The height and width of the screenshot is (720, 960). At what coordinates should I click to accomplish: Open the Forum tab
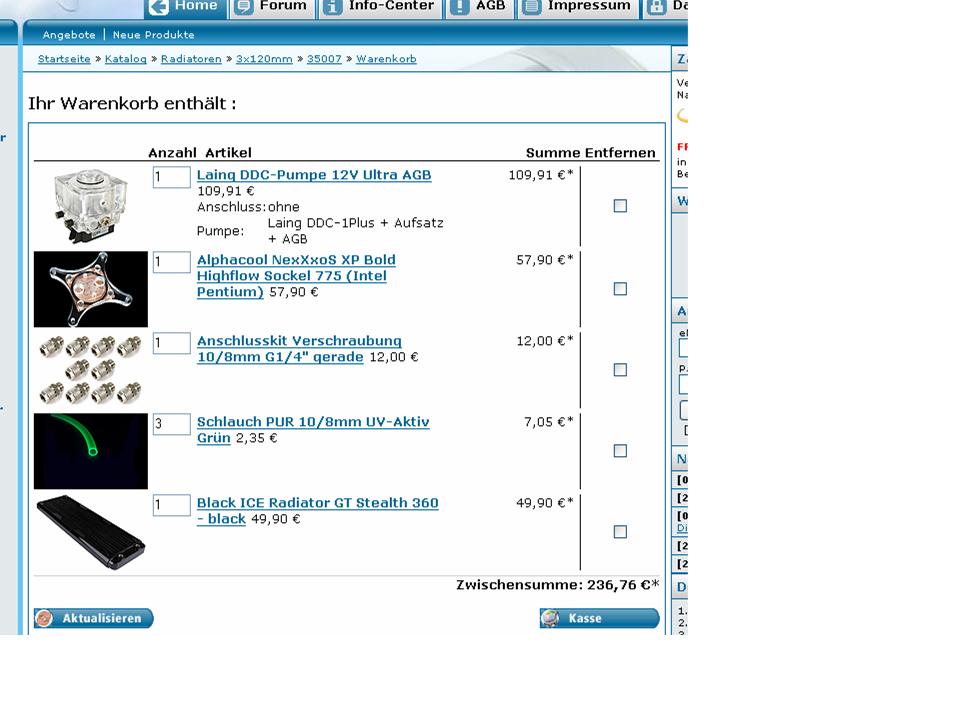(273, 7)
